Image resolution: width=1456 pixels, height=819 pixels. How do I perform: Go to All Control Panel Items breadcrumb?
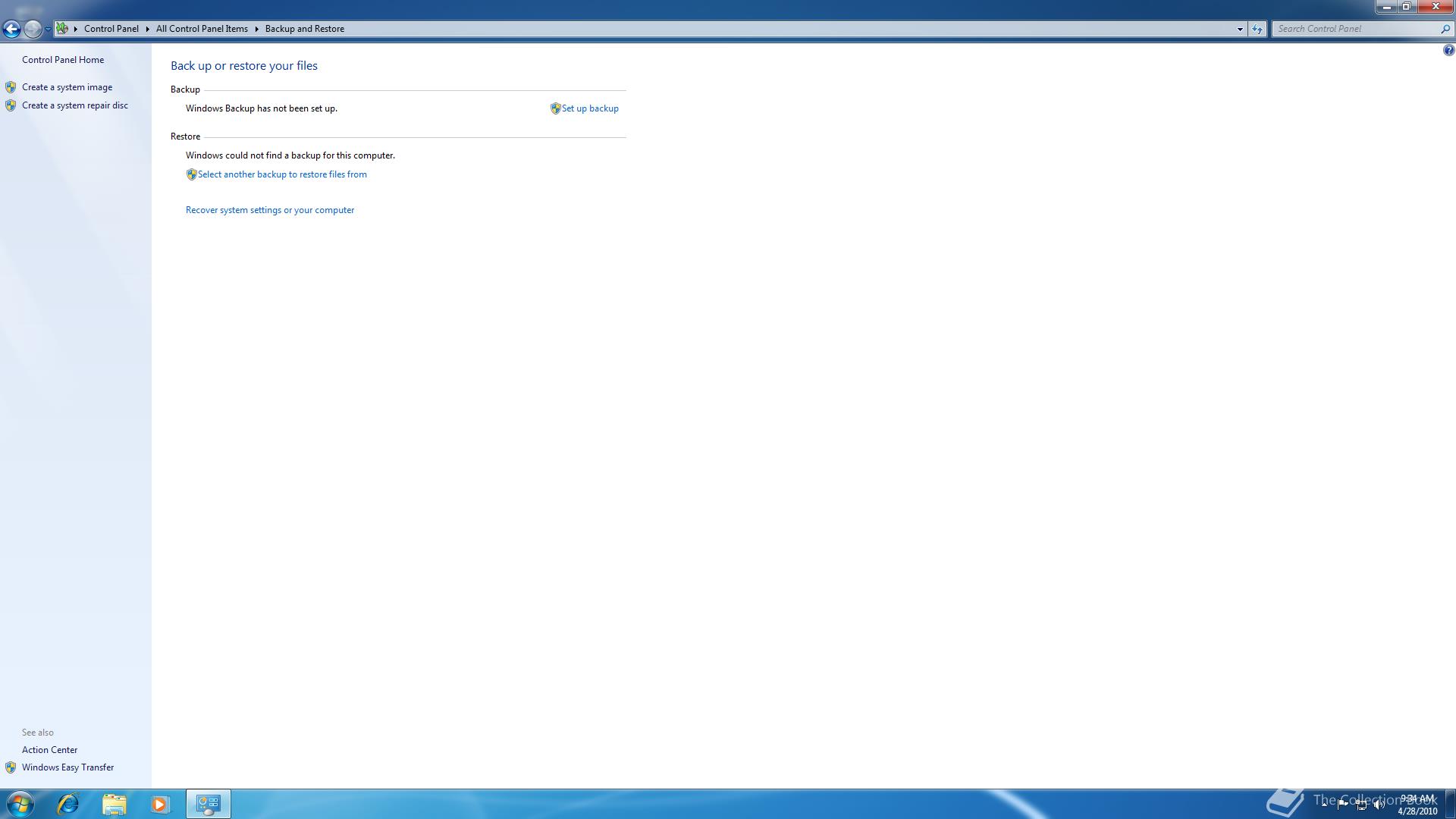[202, 29]
